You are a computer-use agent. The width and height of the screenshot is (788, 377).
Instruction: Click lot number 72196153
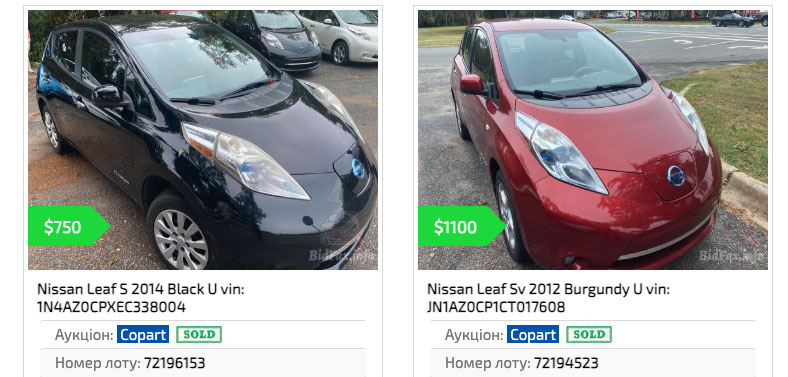click(174, 363)
